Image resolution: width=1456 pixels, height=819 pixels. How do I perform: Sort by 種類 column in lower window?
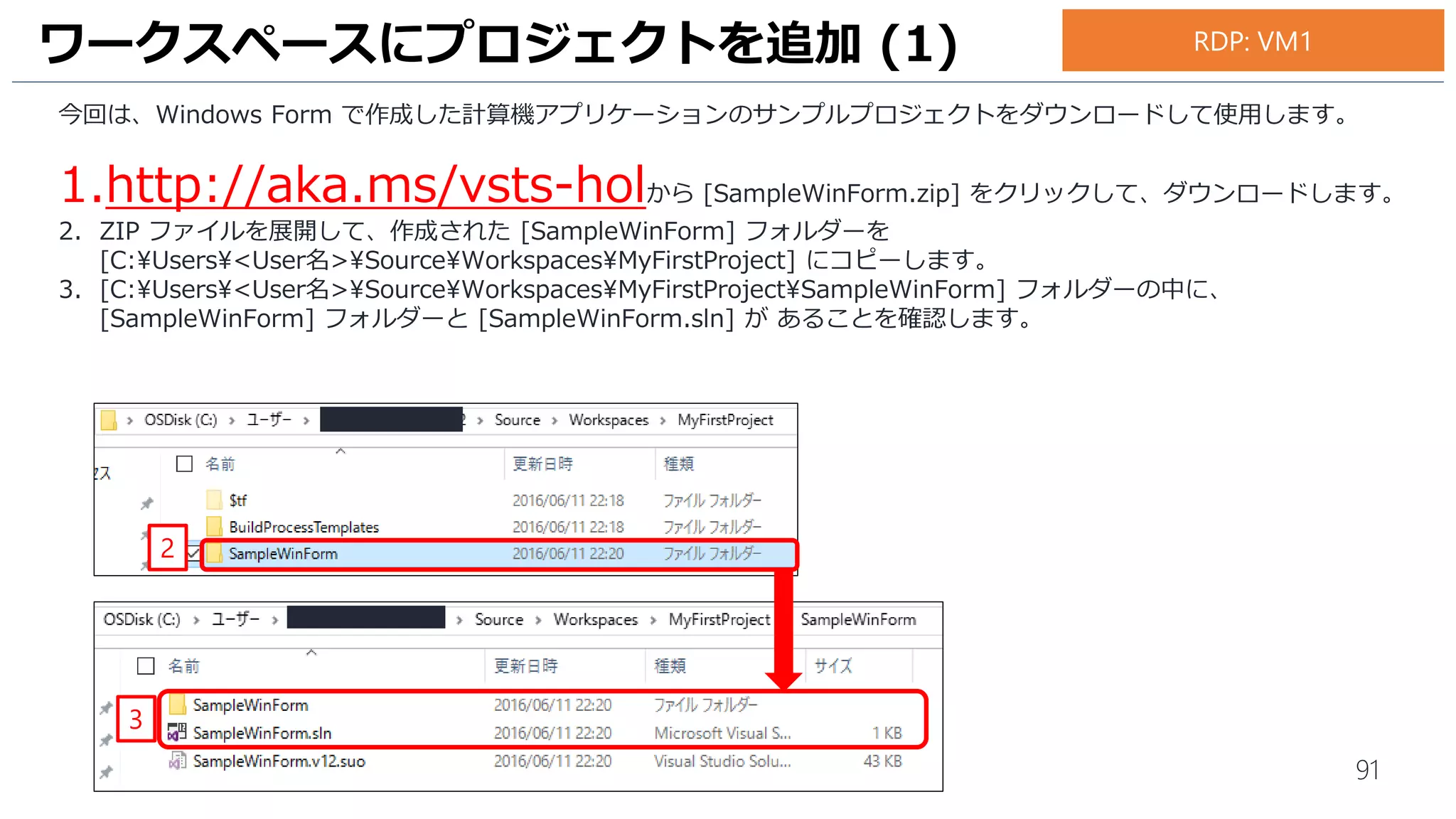coord(670,665)
